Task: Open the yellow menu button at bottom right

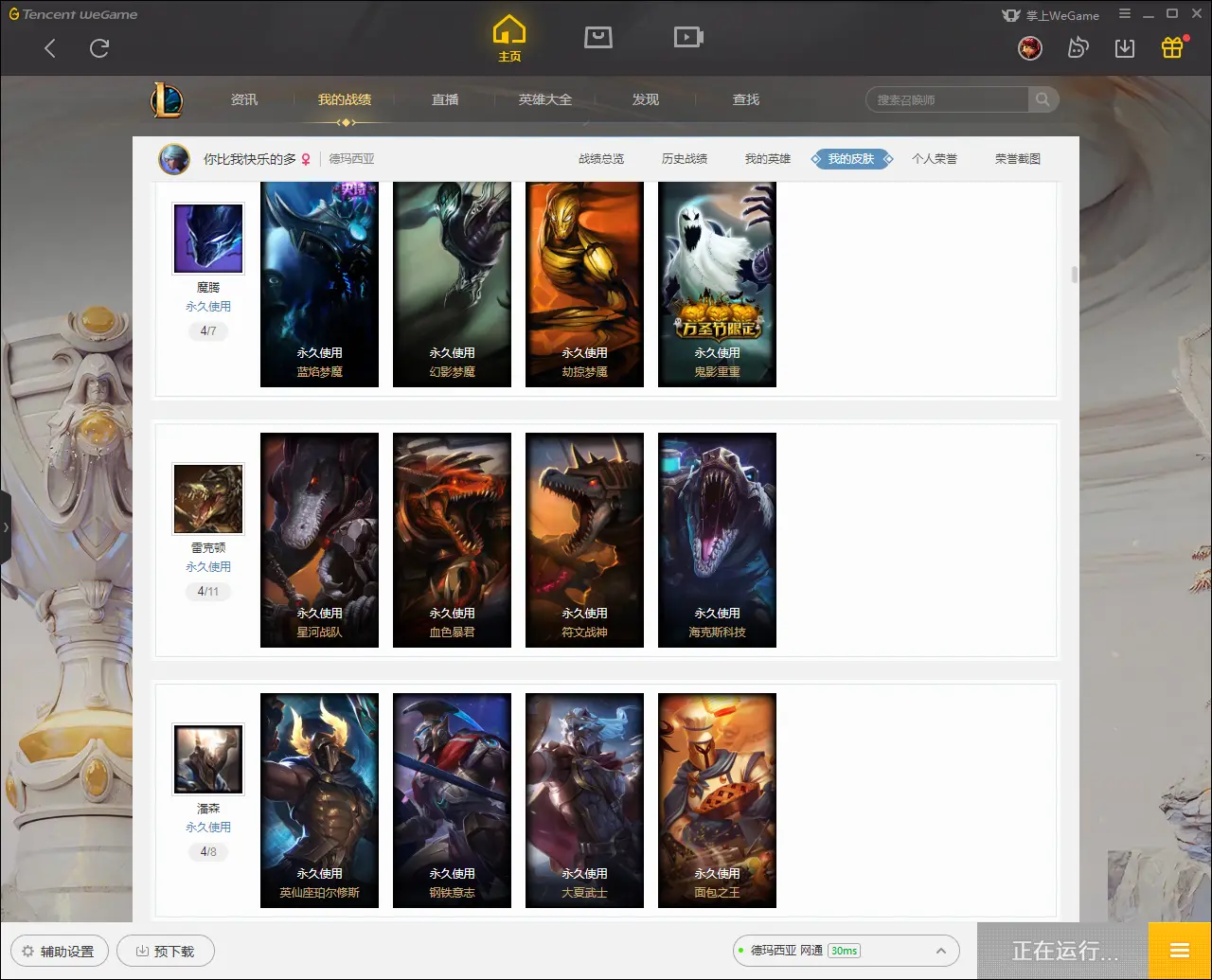Action: (1180, 951)
